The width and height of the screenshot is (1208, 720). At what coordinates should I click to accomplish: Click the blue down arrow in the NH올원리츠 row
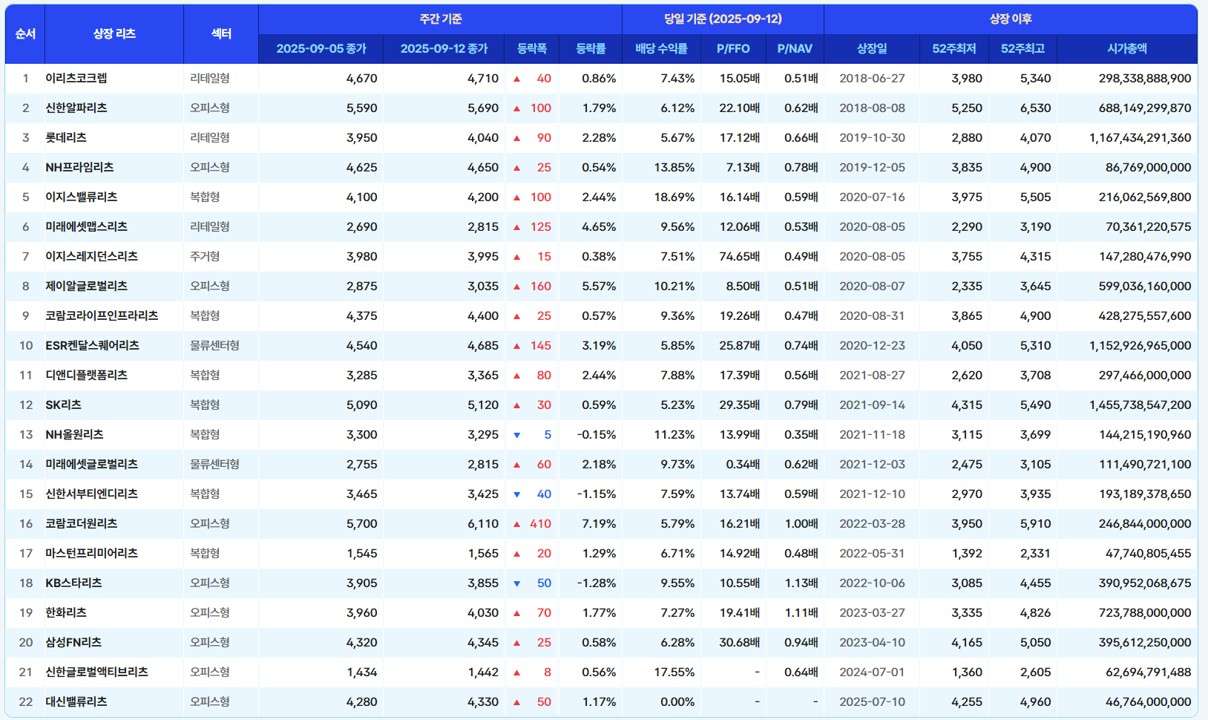point(517,435)
